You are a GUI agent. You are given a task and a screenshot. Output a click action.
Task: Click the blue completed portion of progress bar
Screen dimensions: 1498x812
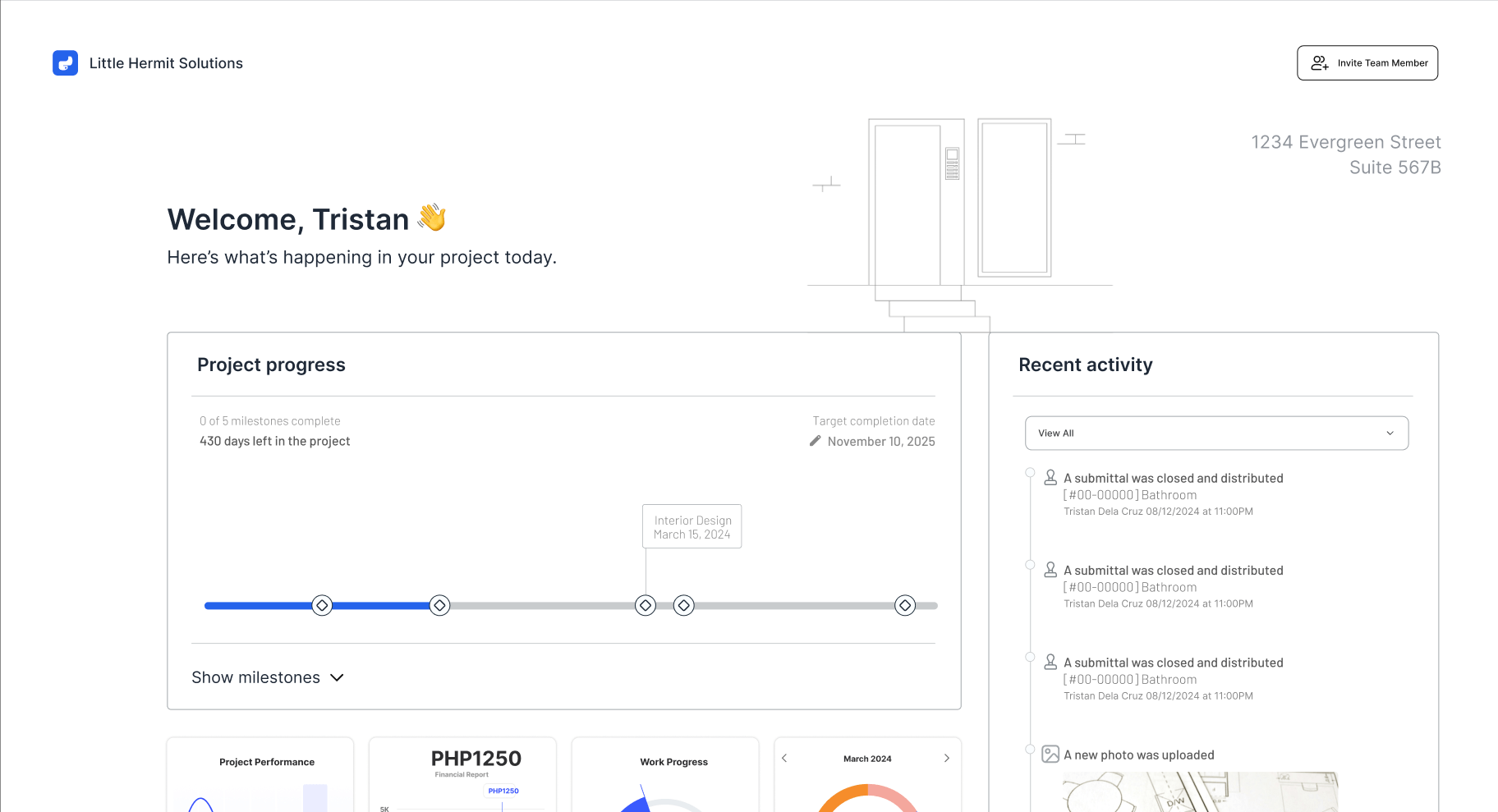pos(259,606)
